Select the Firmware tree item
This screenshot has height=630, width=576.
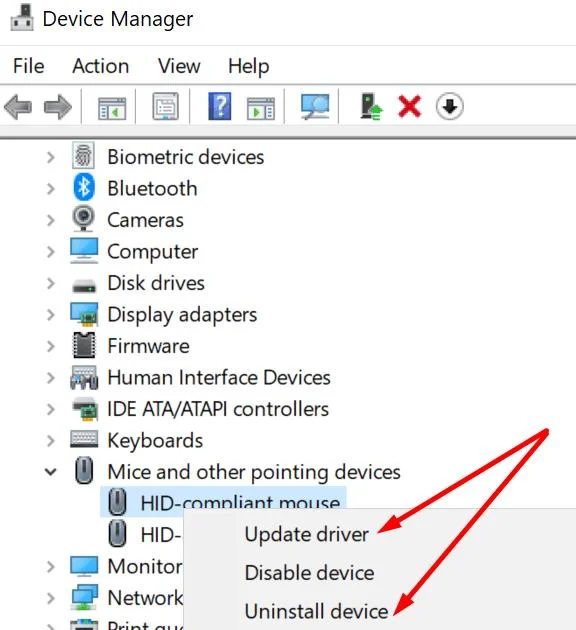(x=148, y=346)
